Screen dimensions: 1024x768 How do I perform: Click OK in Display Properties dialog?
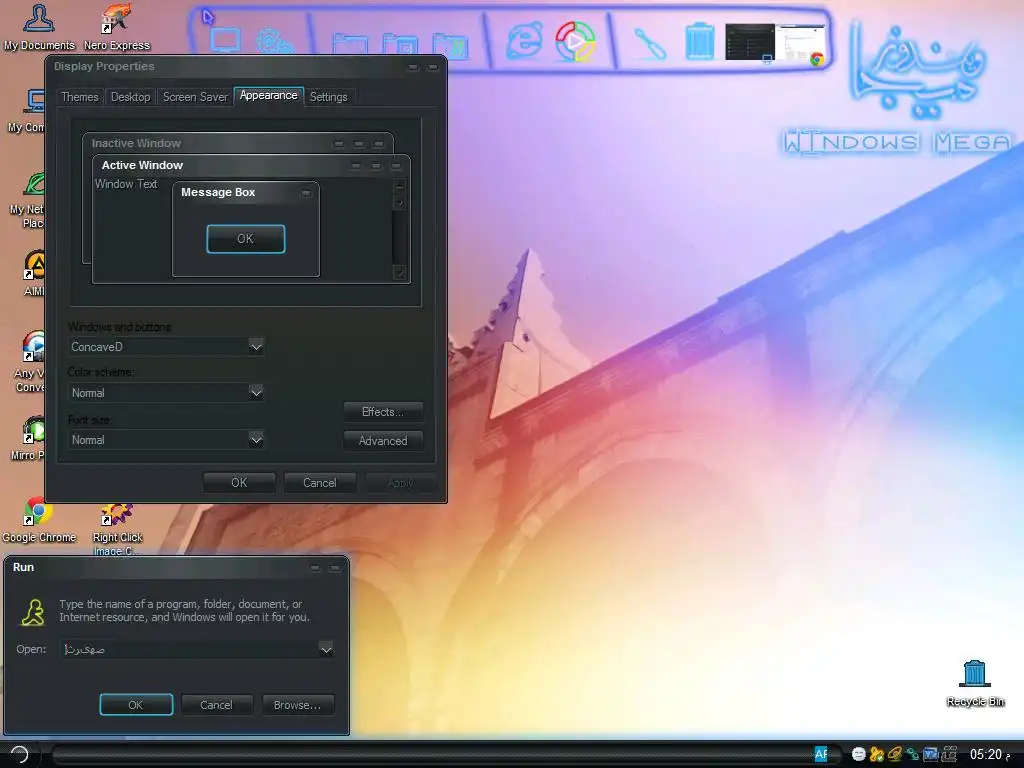pos(239,483)
